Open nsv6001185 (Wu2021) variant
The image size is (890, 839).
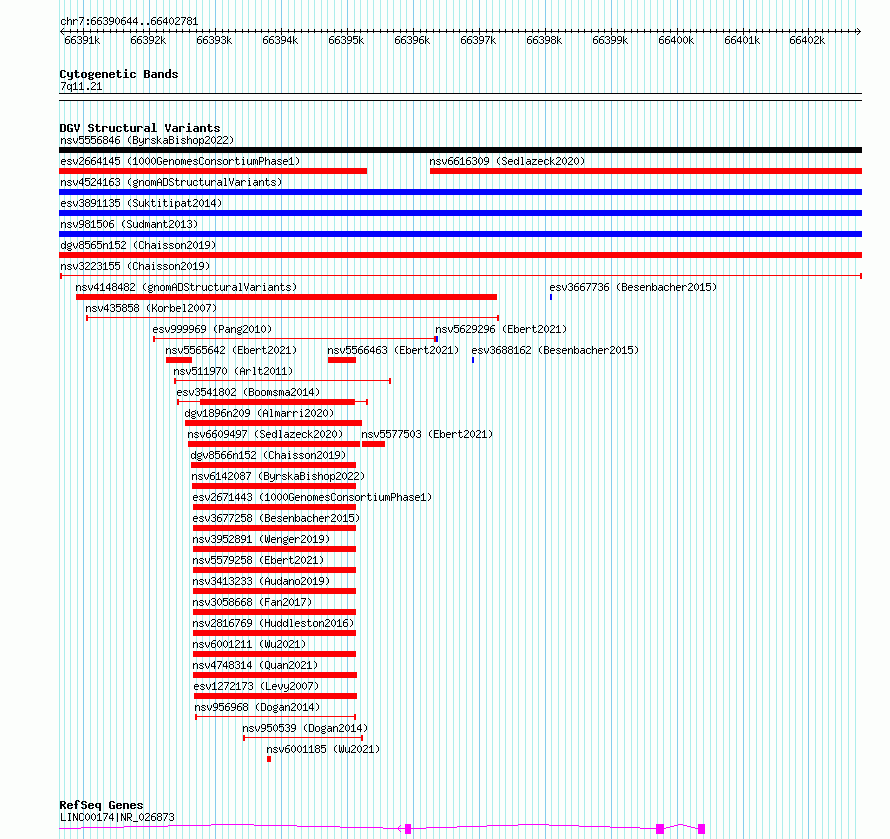point(323,749)
